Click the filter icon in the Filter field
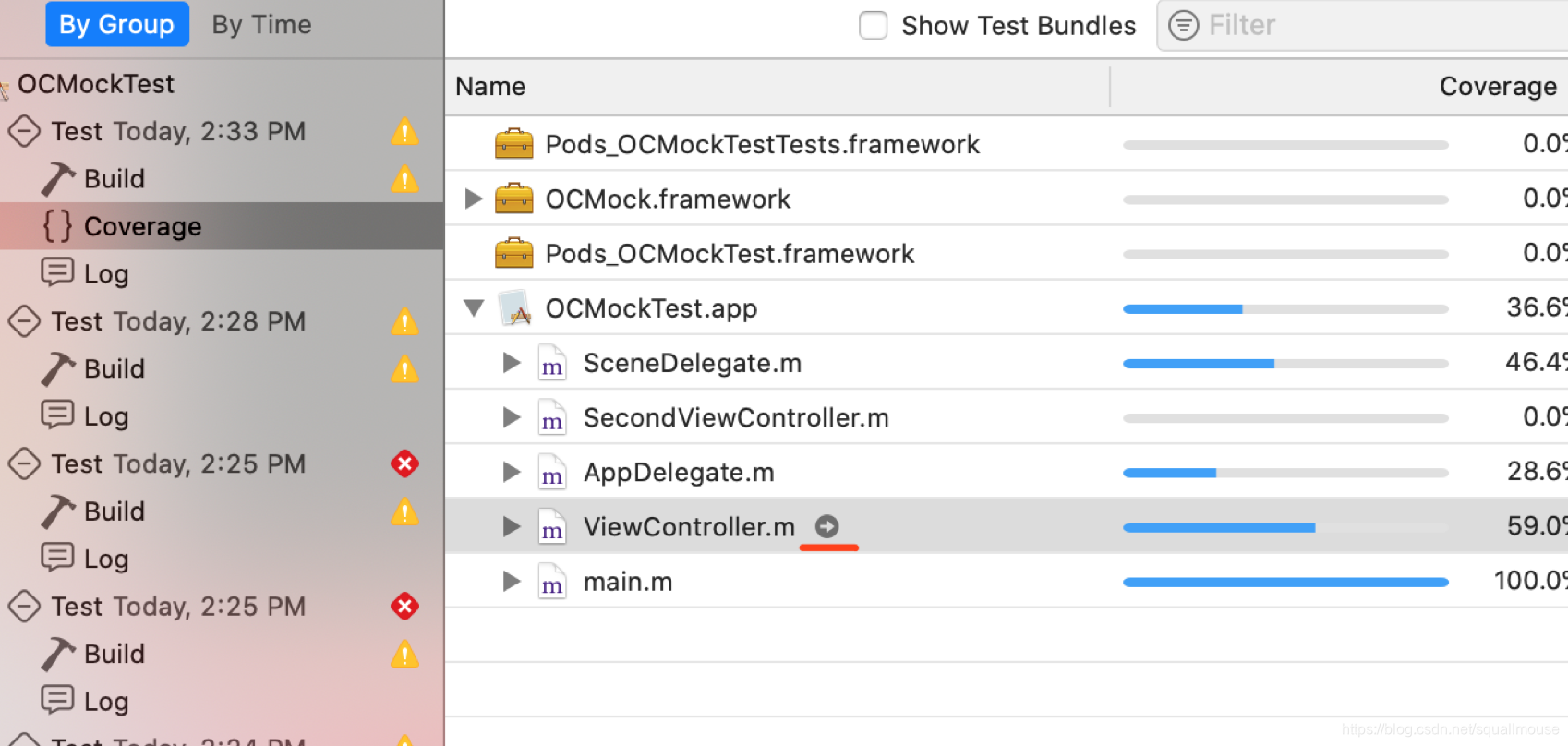This screenshot has height=746, width=1568. [1183, 26]
